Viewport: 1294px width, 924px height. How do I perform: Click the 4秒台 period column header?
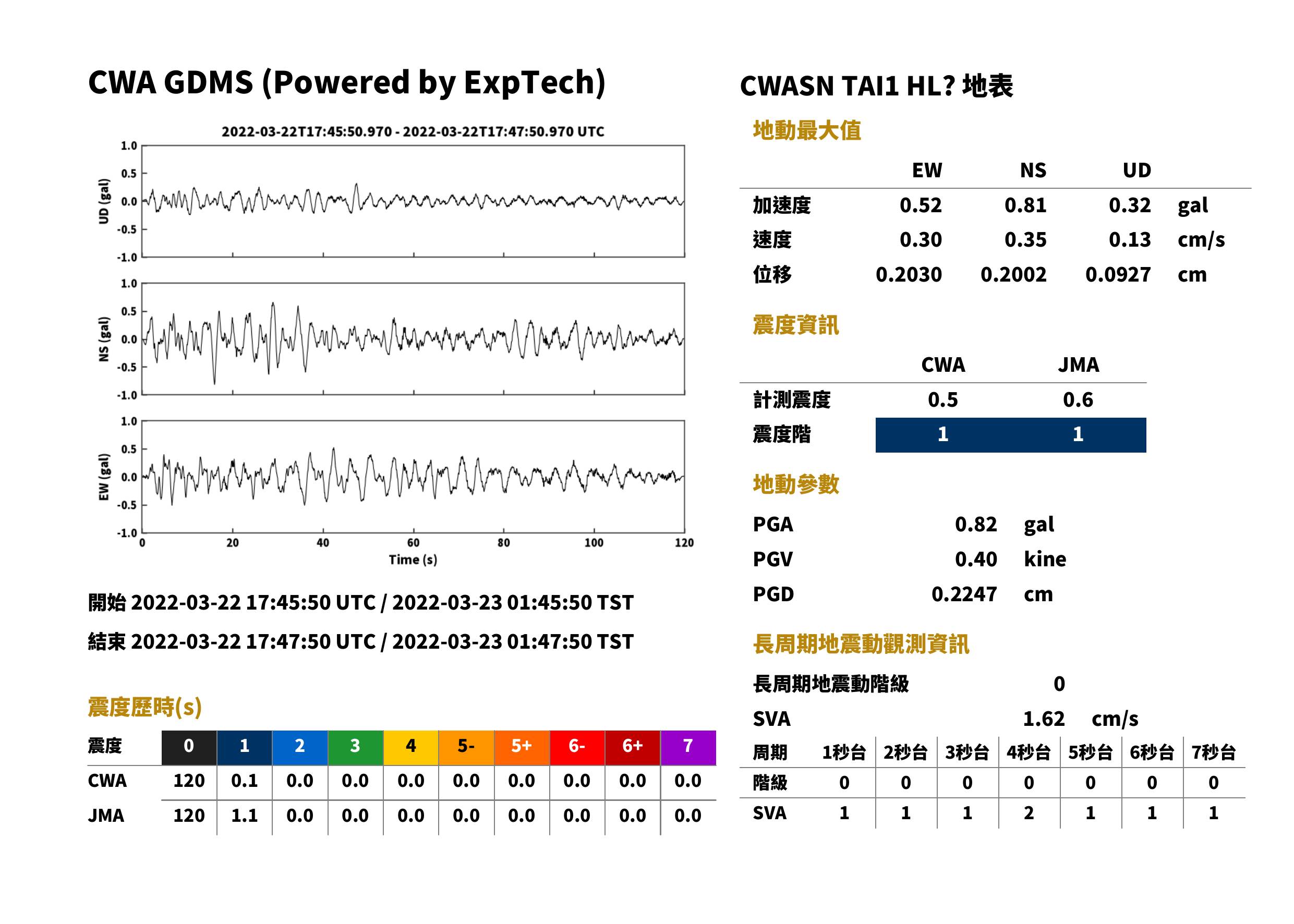1029,753
